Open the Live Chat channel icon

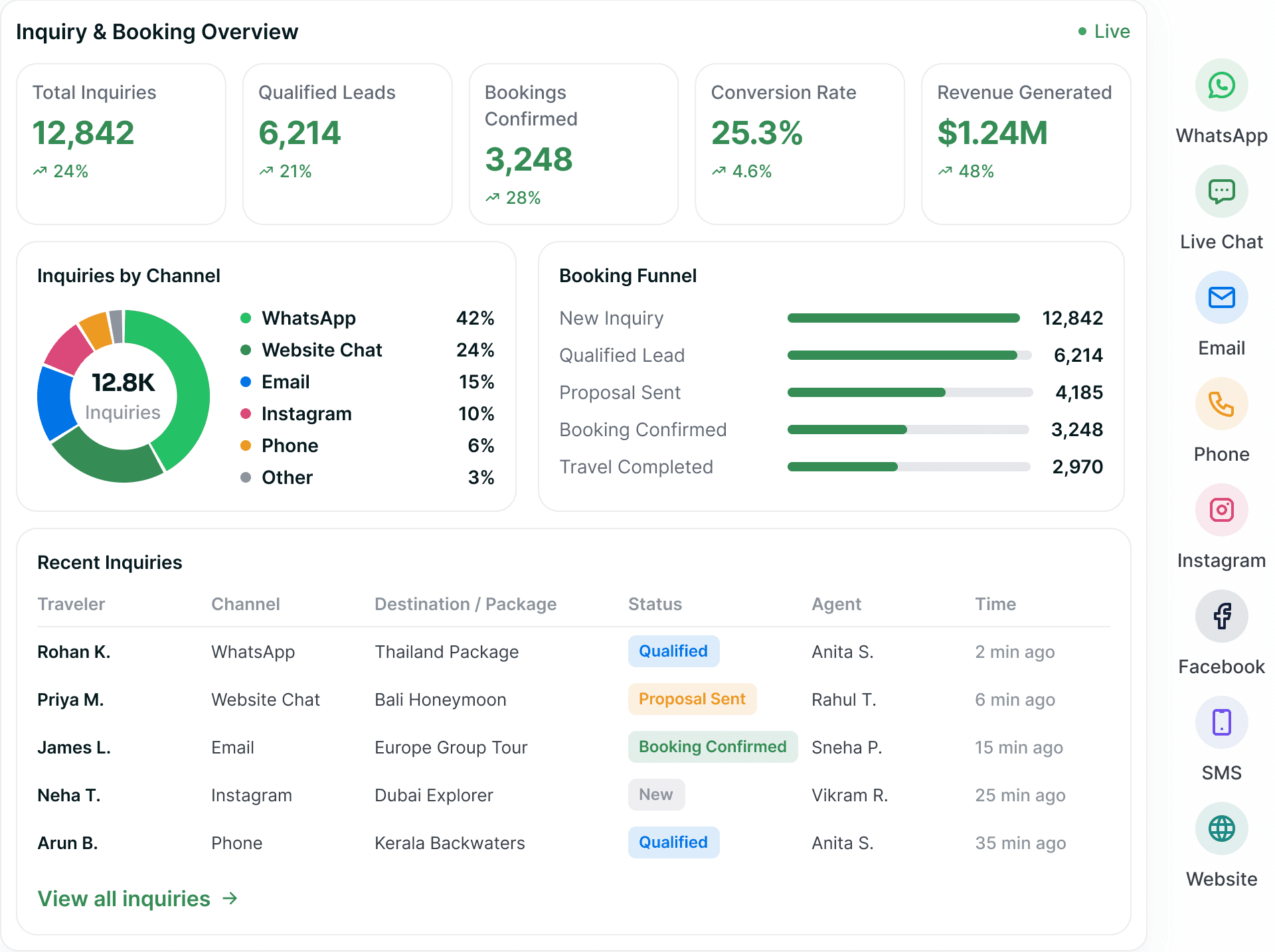tap(1221, 191)
